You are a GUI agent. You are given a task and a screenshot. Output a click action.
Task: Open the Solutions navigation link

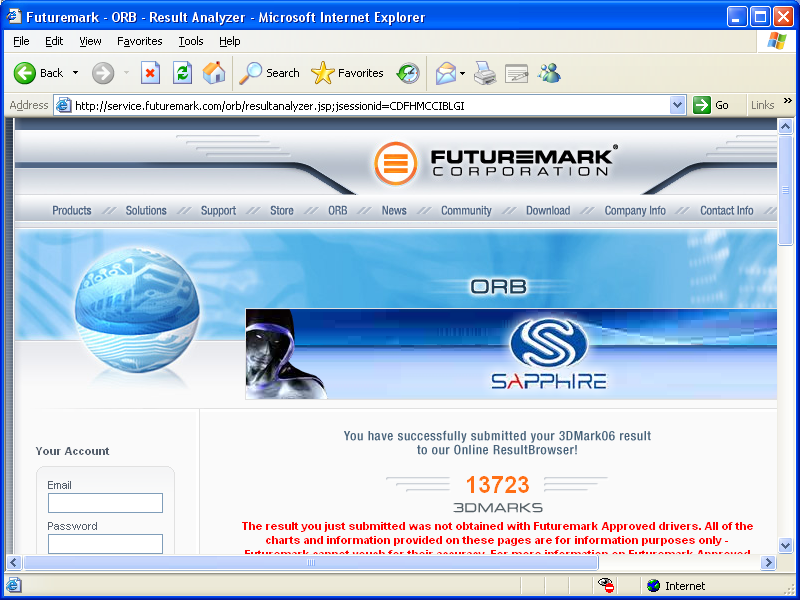[x=146, y=210]
